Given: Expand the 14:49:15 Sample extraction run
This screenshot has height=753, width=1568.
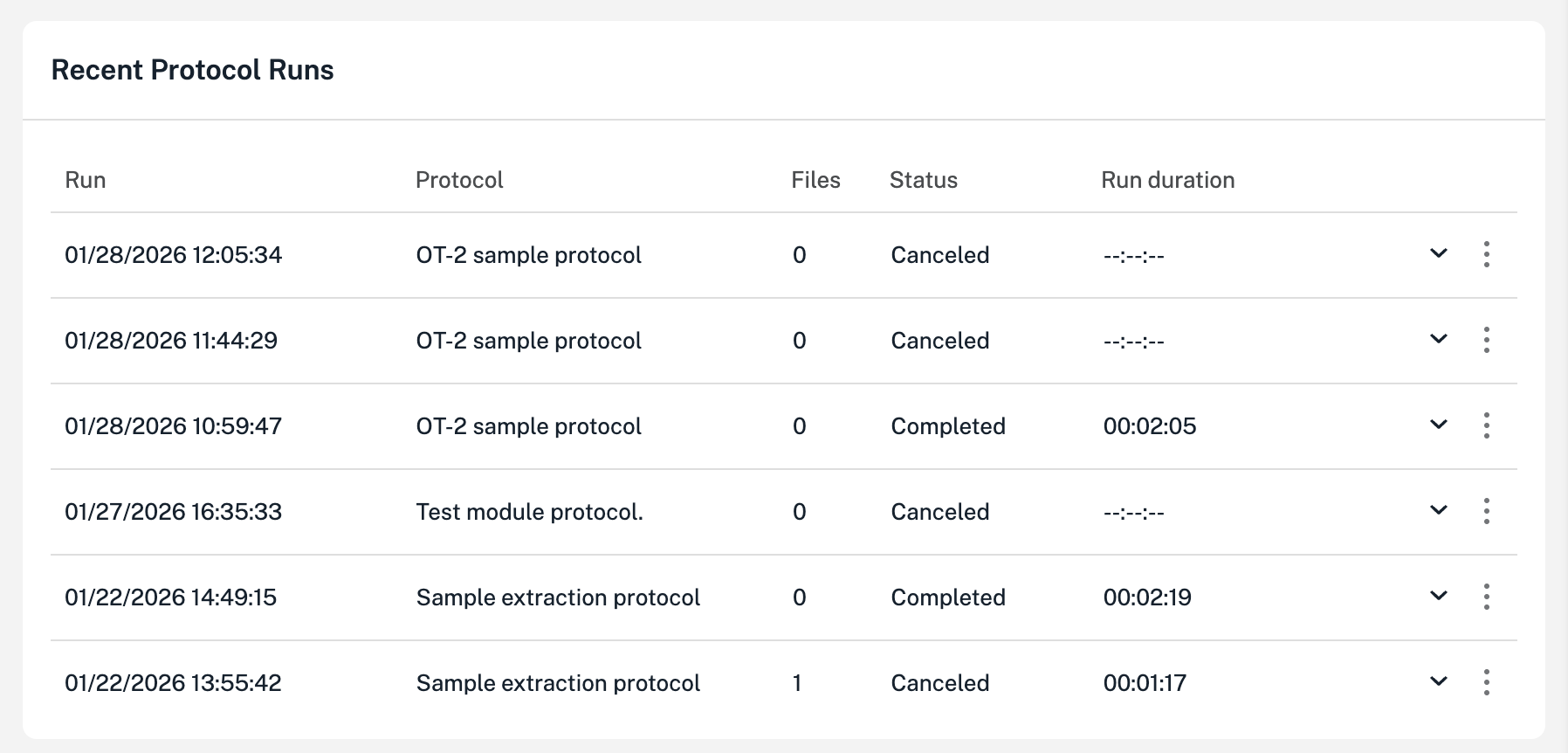Looking at the screenshot, I should [1437, 597].
